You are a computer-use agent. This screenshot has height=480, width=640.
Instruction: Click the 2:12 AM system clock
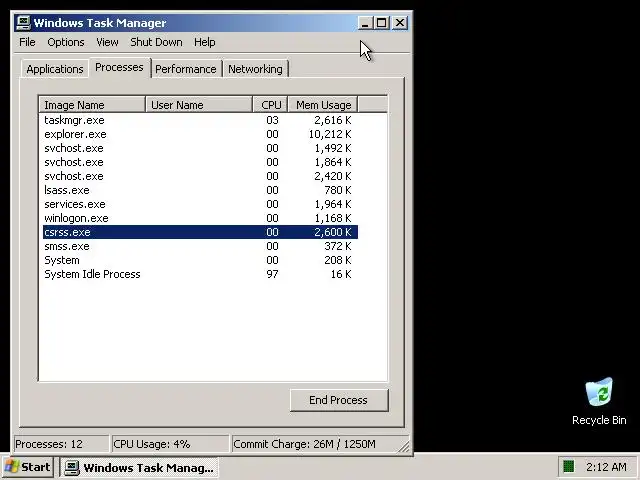[x=606, y=467]
